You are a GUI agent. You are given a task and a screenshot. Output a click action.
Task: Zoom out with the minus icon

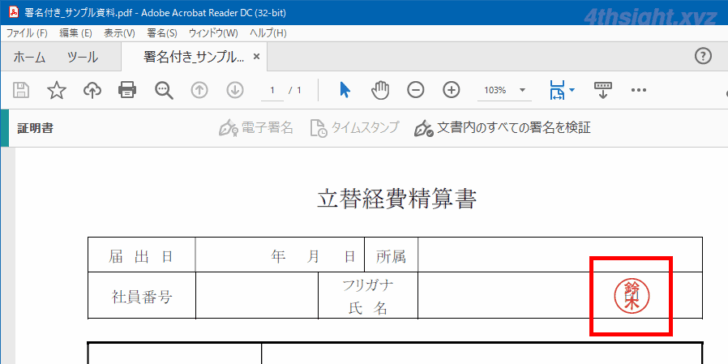click(416, 90)
